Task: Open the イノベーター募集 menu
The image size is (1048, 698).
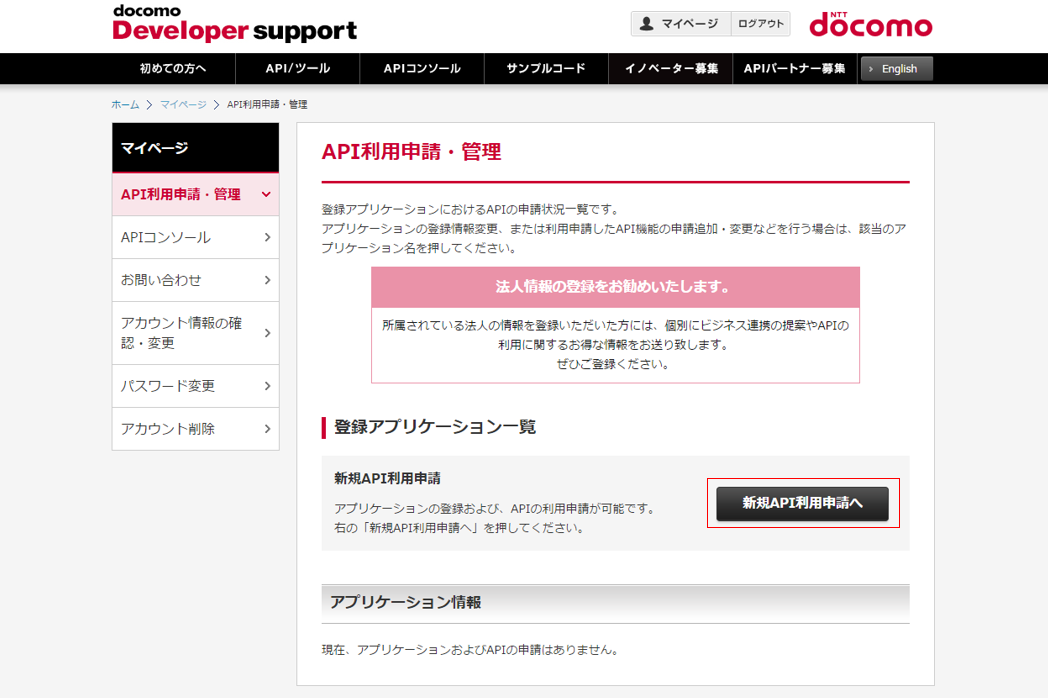Action: [x=671, y=68]
